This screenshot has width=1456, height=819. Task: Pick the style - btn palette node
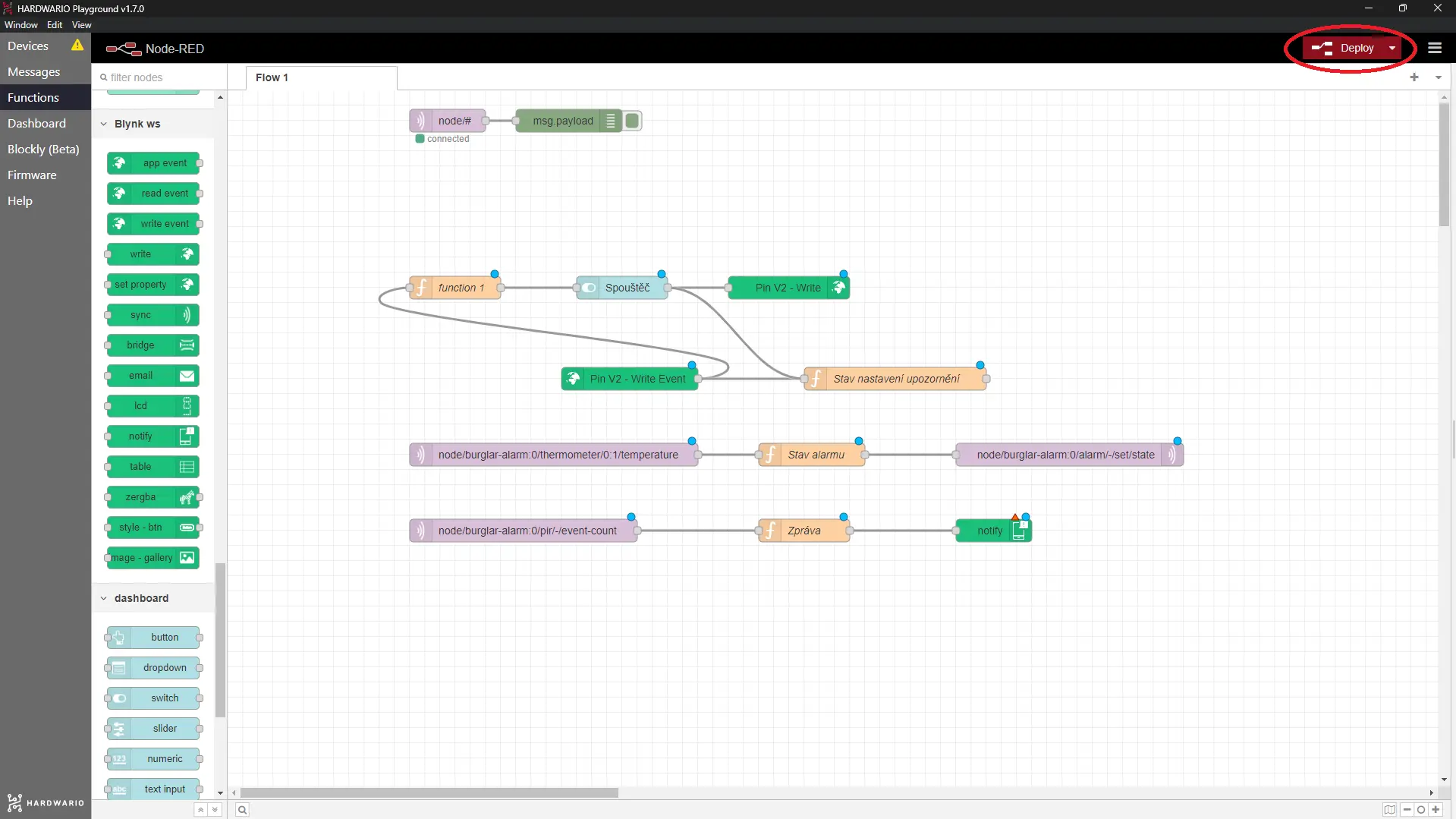click(x=153, y=528)
